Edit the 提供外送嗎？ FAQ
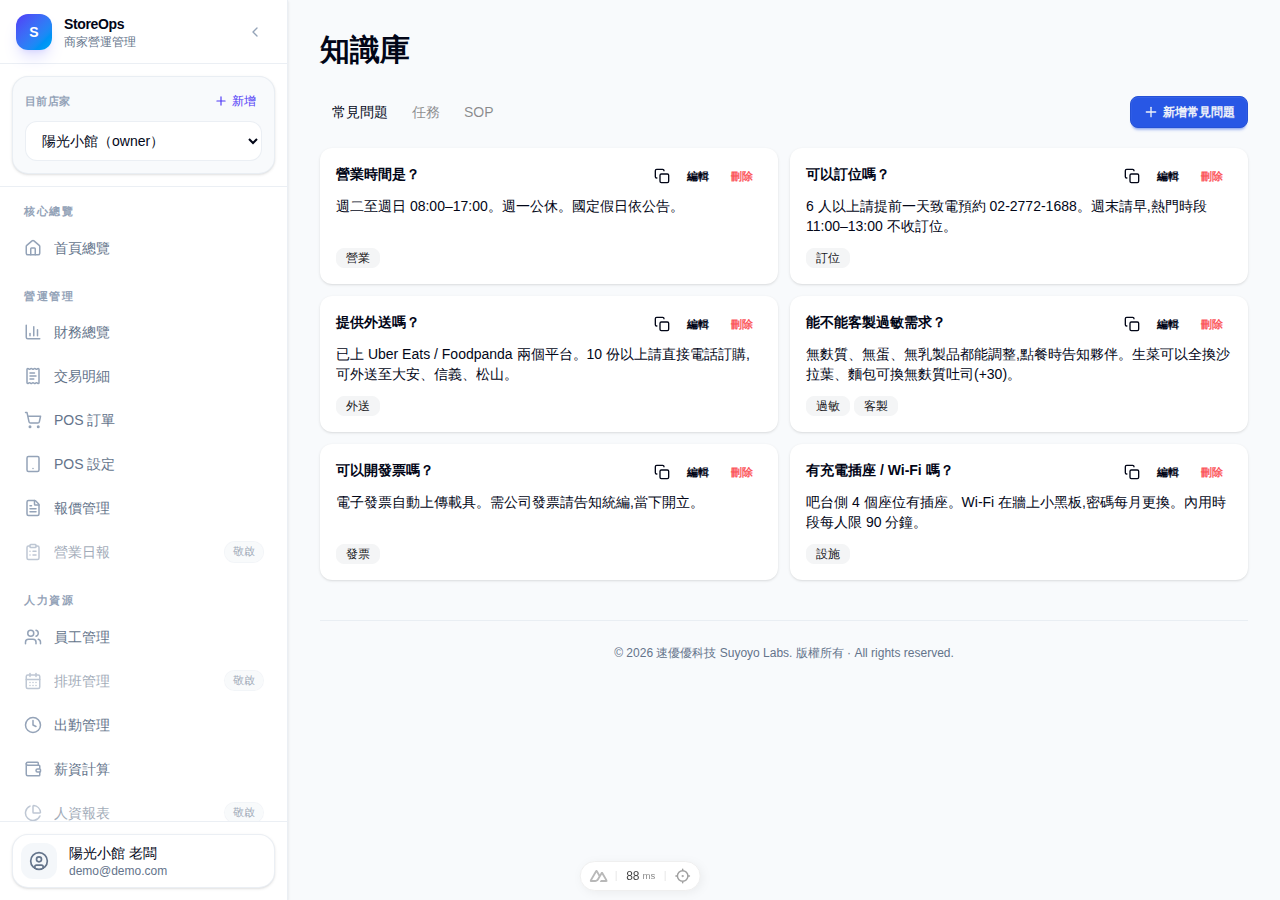The height and width of the screenshot is (900, 1280). tap(698, 324)
